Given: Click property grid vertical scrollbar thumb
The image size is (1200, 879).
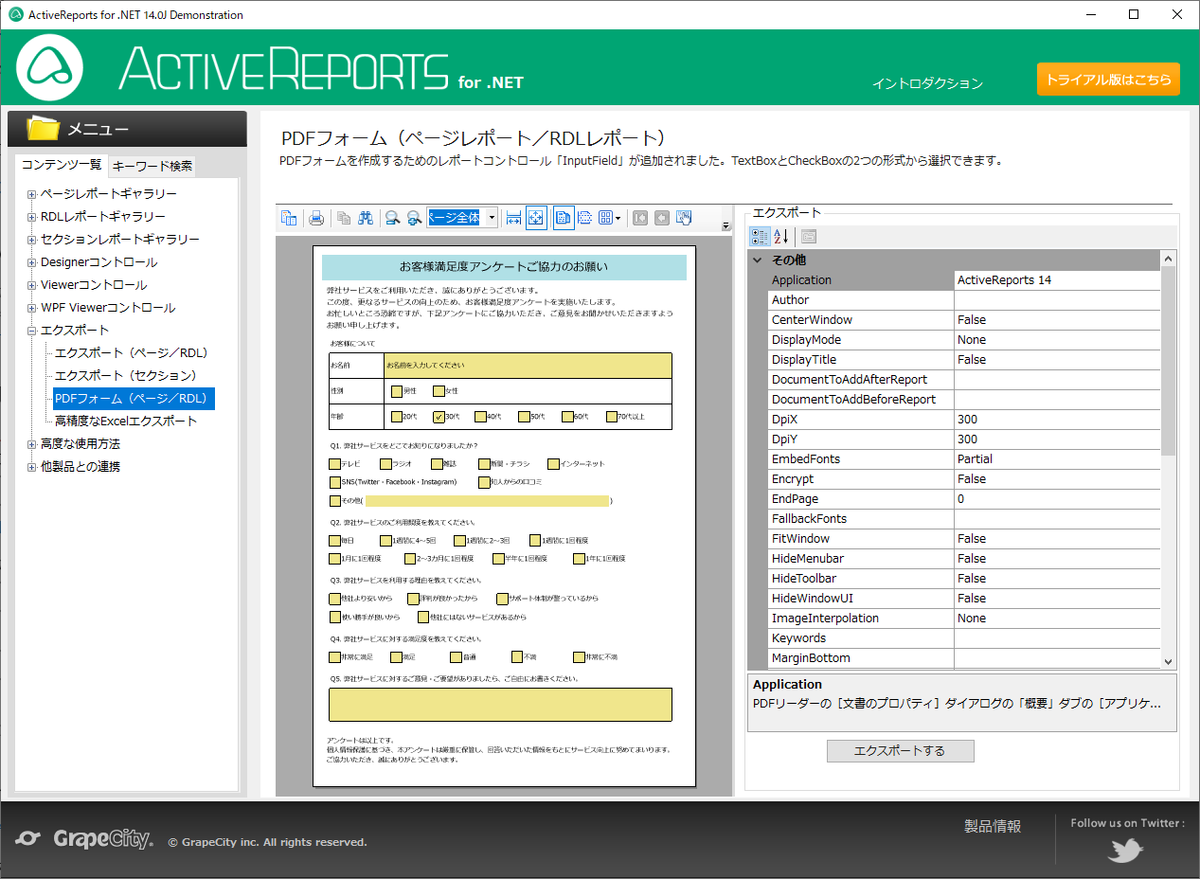Looking at the screenshot, I should point(1168,360).
